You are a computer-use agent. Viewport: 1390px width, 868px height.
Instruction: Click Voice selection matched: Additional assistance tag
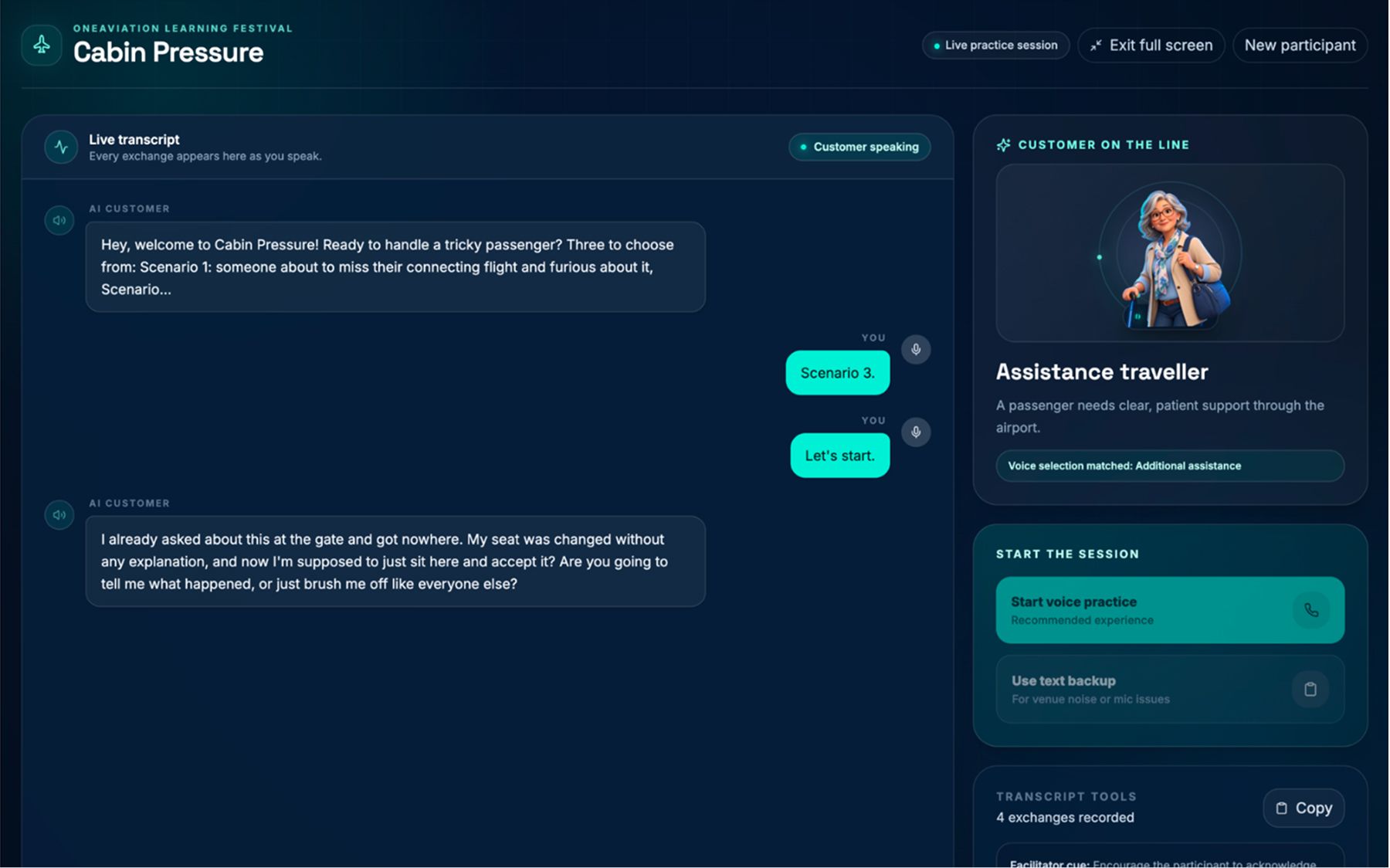(x=1170, y=466)
